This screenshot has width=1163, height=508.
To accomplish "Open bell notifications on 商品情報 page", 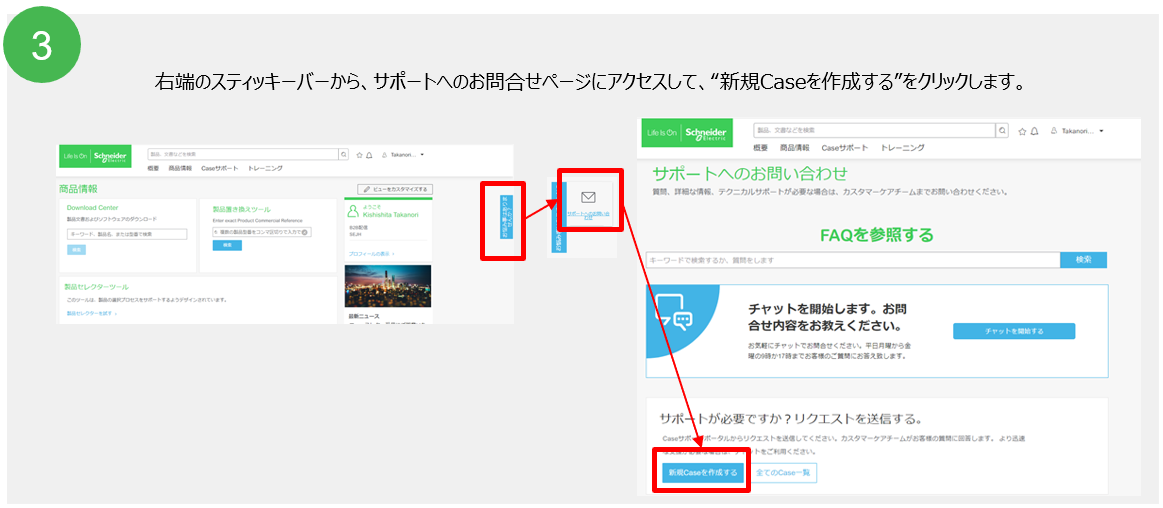I will point(369,156).
